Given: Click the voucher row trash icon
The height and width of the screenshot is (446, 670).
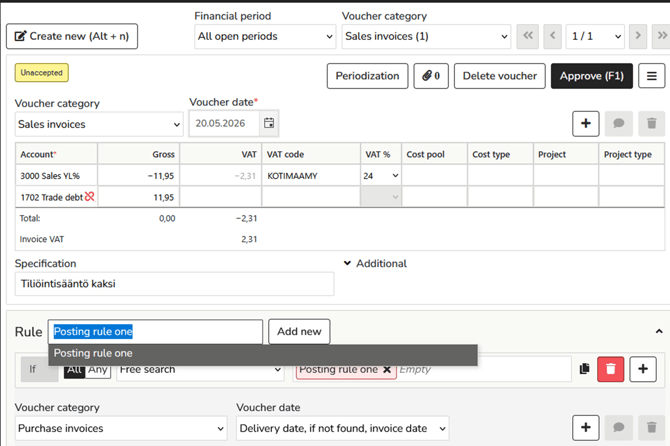Looking at the screenshot, I should pos(651,124).
